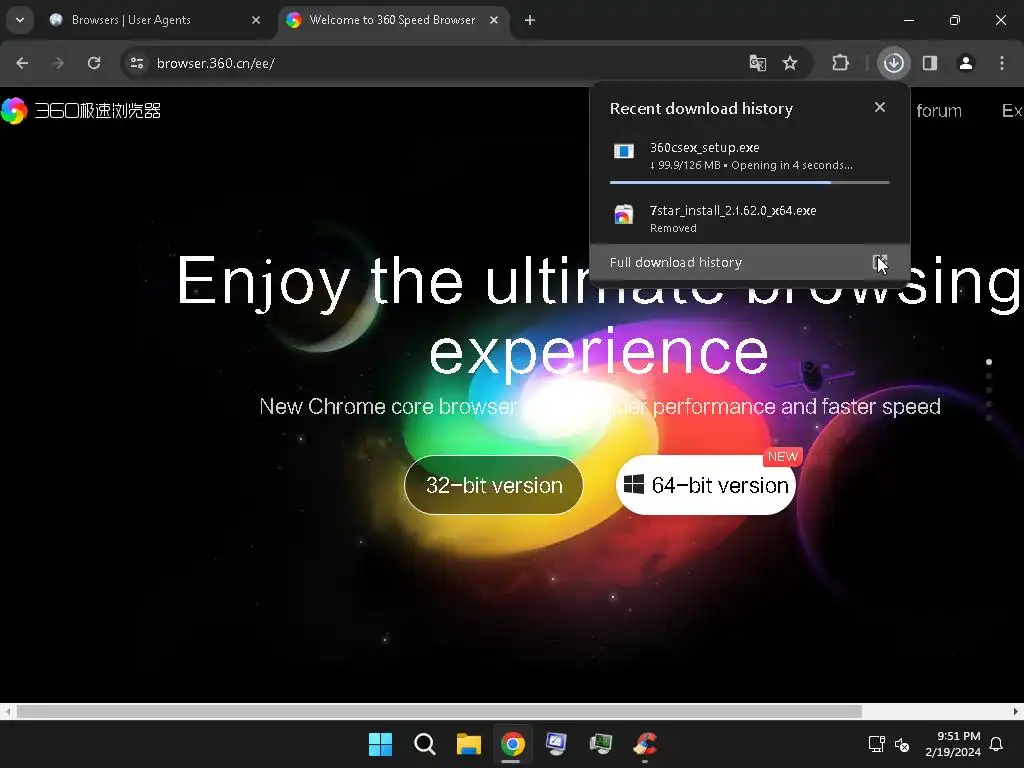Open the forum navigation link
The width and height of the screenshot is (1024, 768).
(938, 111)
